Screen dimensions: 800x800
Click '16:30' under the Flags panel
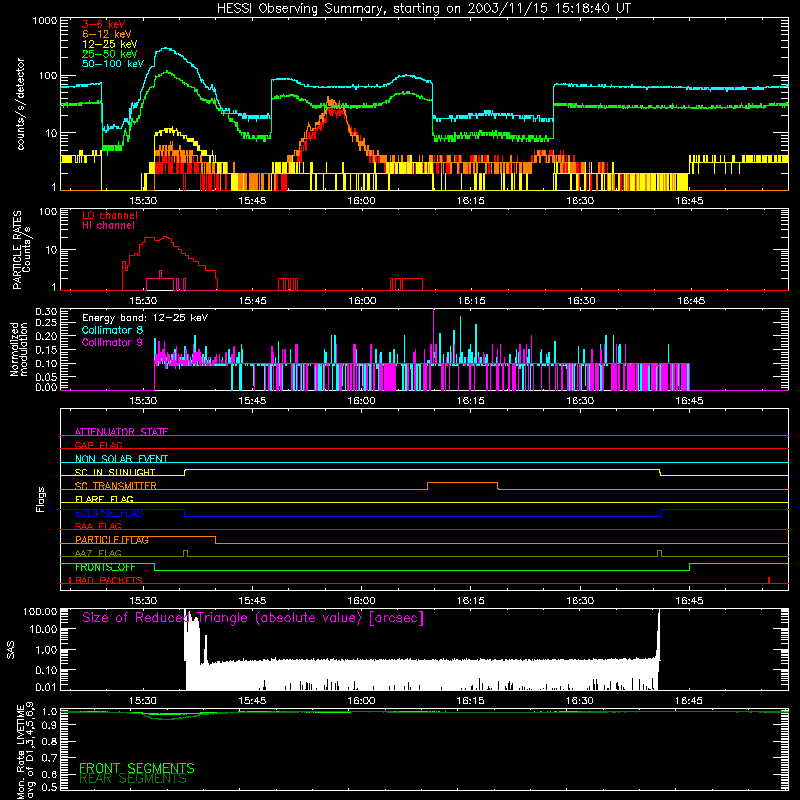click(580, 601)
